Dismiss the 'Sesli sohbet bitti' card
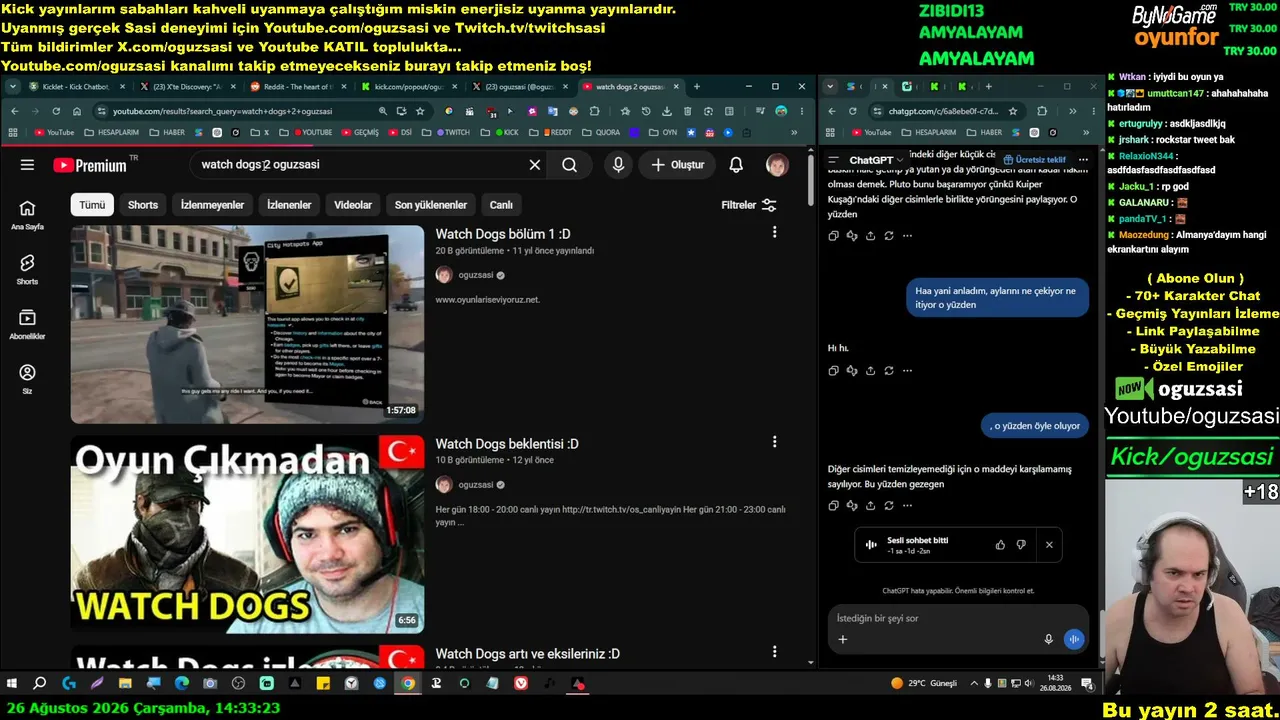The height and width of the screenshot is (720, 1280). click(1049, 545)
